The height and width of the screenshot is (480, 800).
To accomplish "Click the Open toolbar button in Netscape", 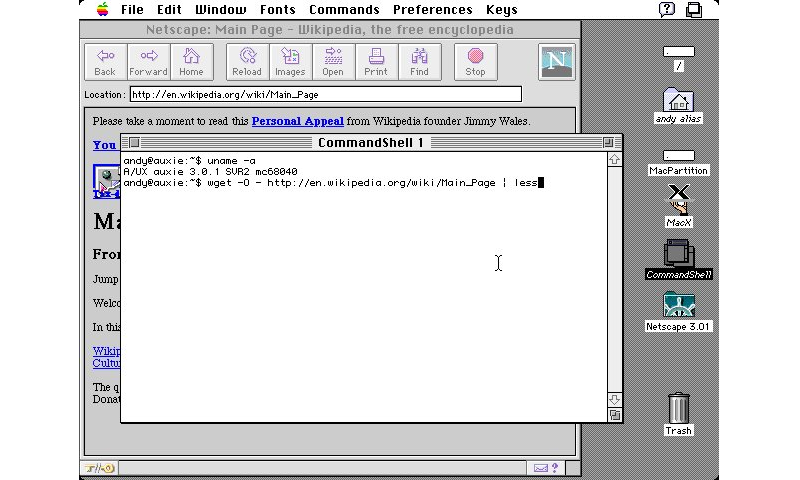I will [333, 62].
